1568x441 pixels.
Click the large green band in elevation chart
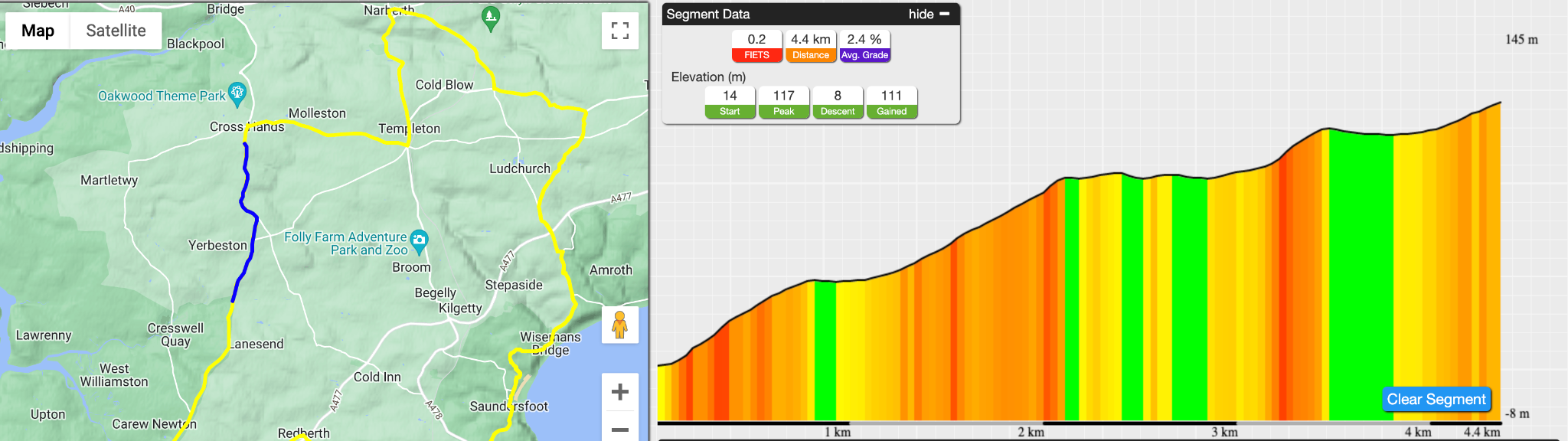(1361, 276)
